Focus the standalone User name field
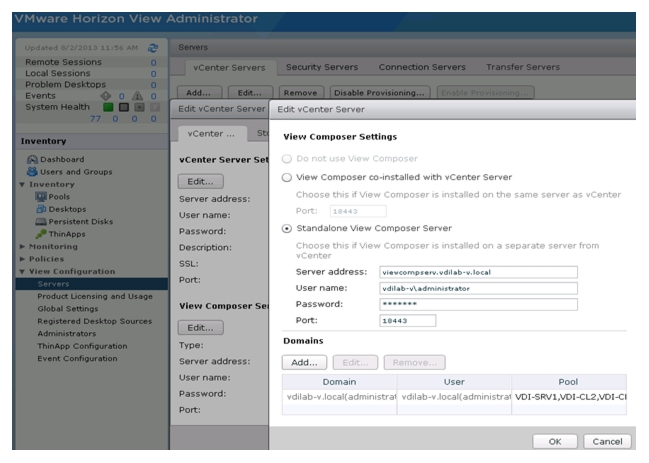The width and height of the screenshot is (649, 463). pos(478,288)
